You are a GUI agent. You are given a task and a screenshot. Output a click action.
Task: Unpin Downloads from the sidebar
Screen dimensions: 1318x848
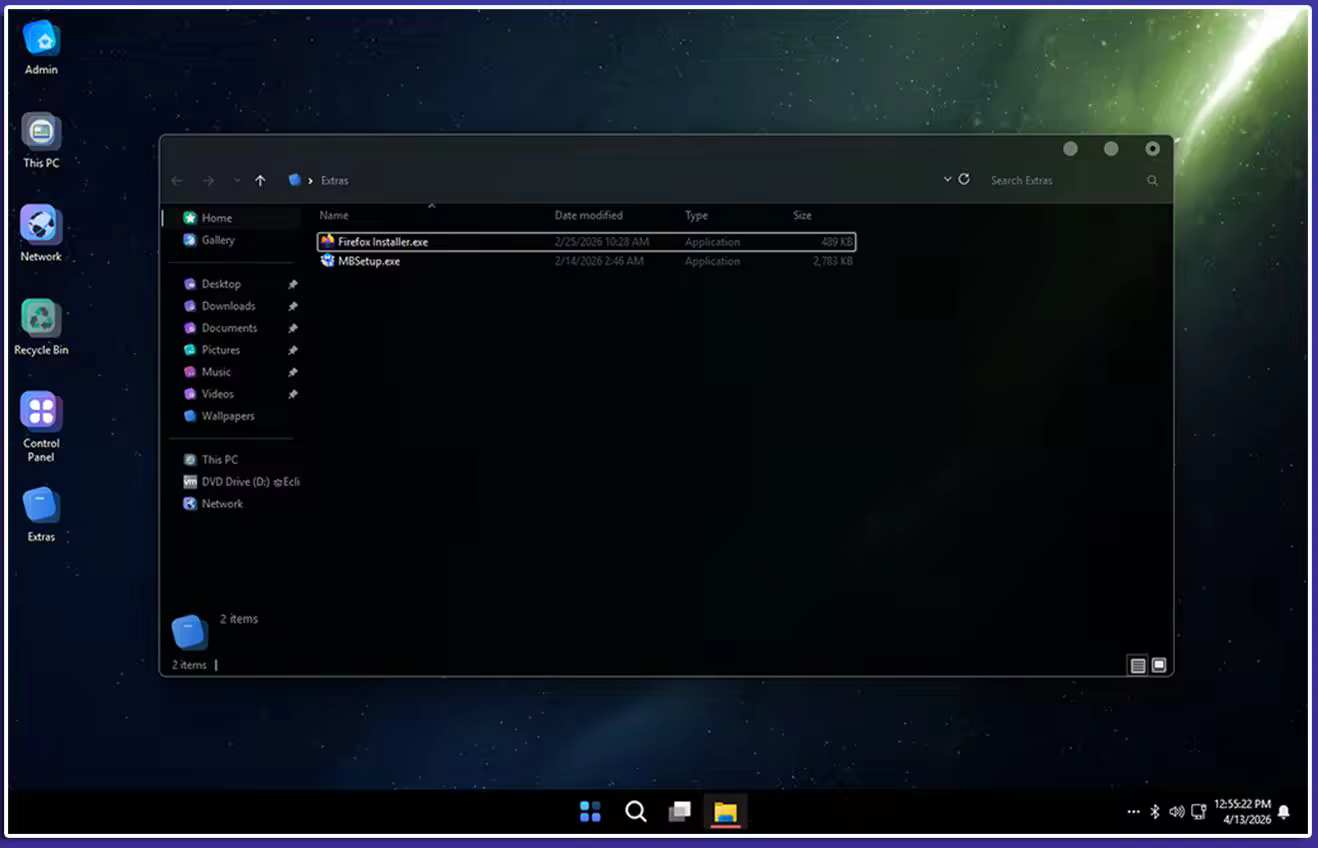tap(293, 306)
